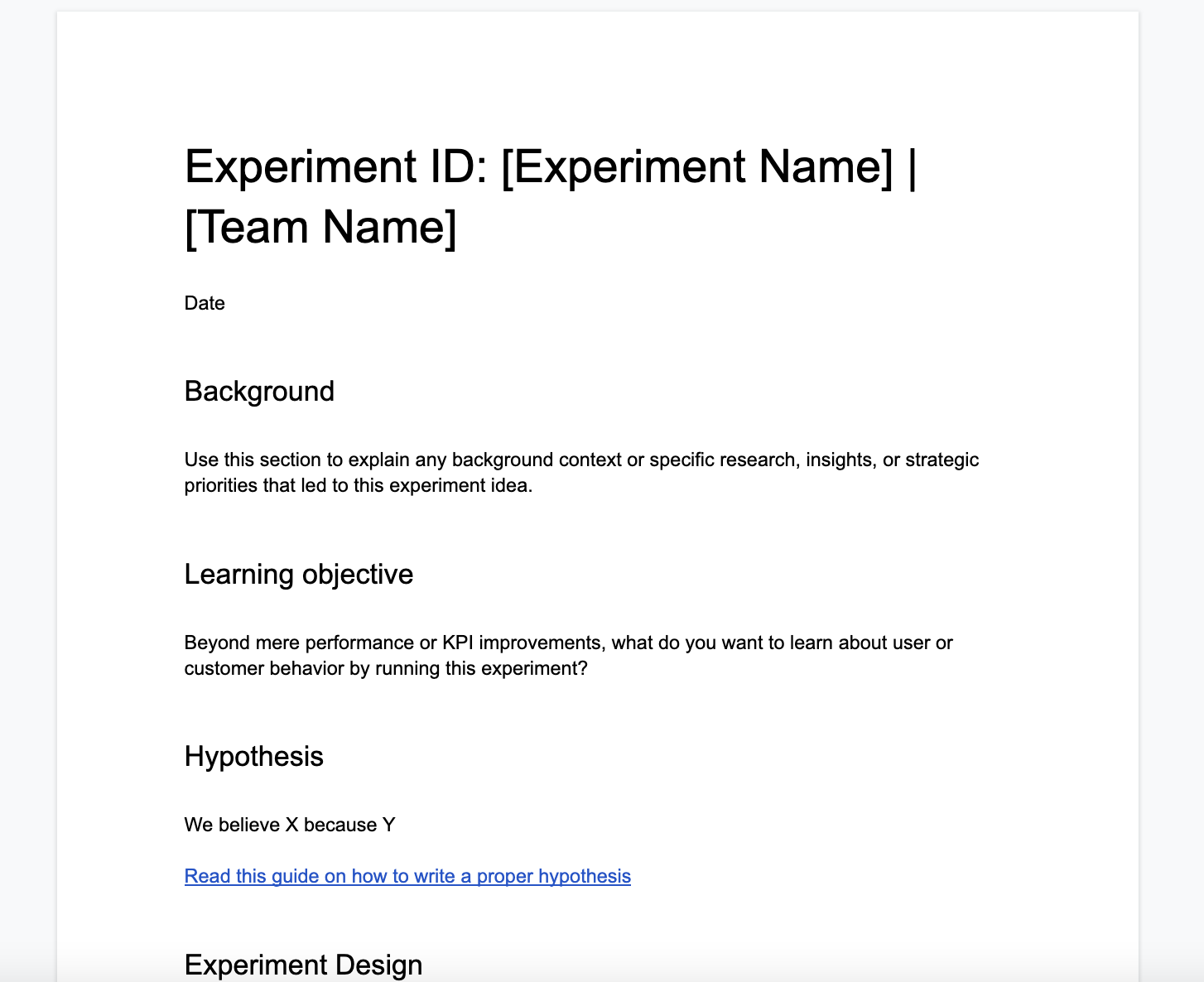The image size is (1204, 982).
Task: Click the [Experiment Name] placeholder in title
Action: pyautogui.click(x=697, y=166)
